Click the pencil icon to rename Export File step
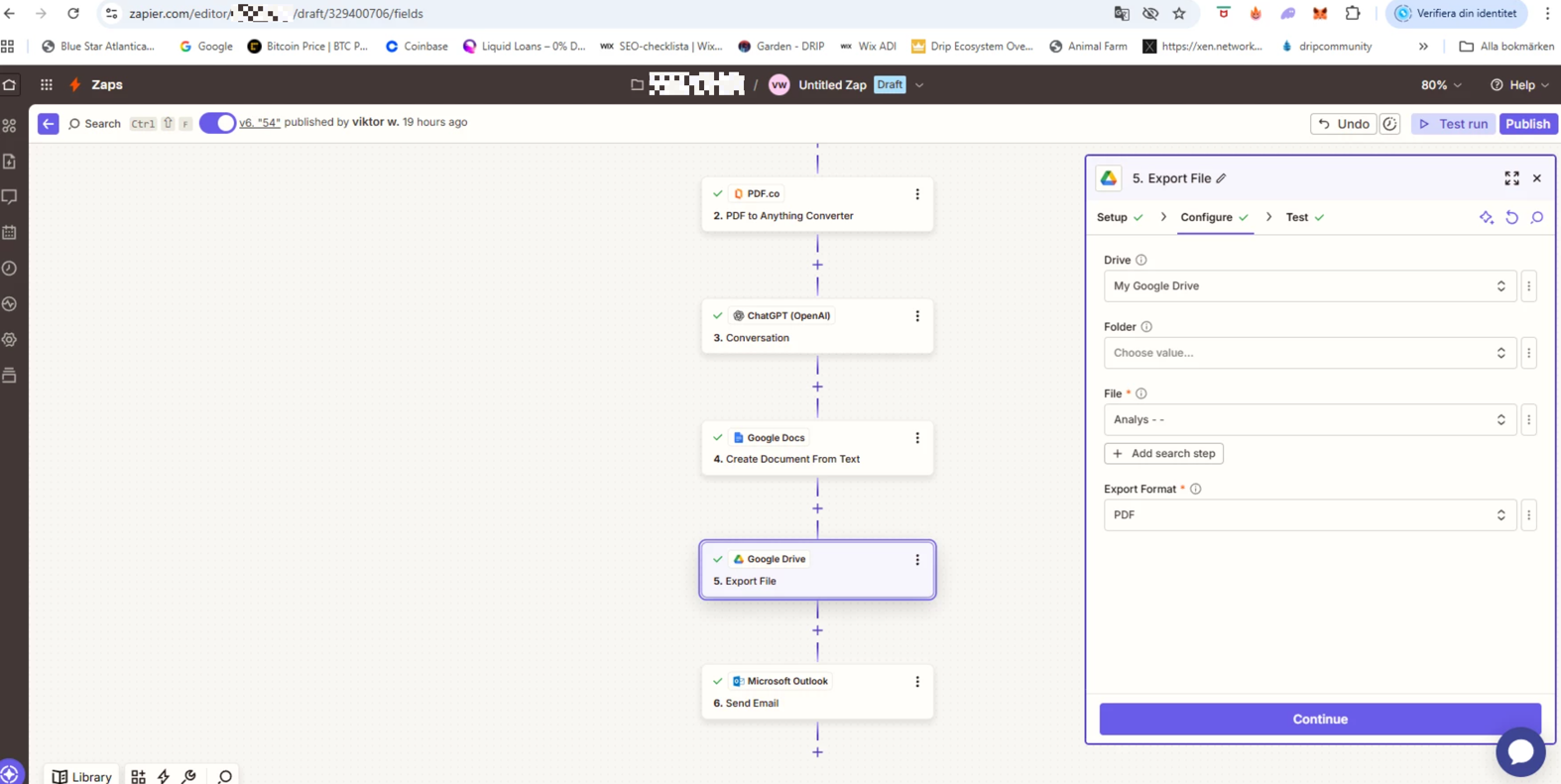The width and height of the screenshot is (1561, 784). point(1221,178)
